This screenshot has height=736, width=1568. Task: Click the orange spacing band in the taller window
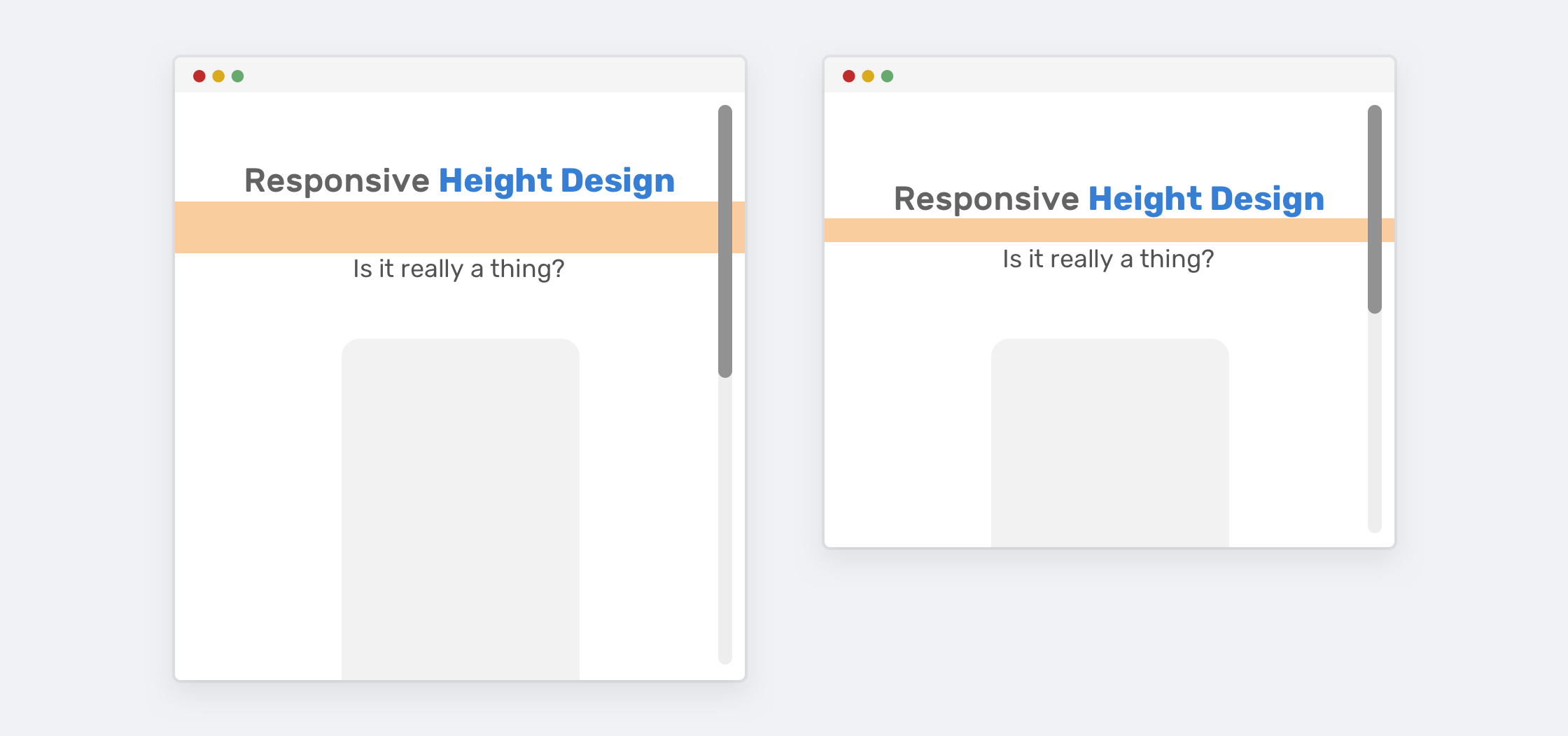coord(447,227)
